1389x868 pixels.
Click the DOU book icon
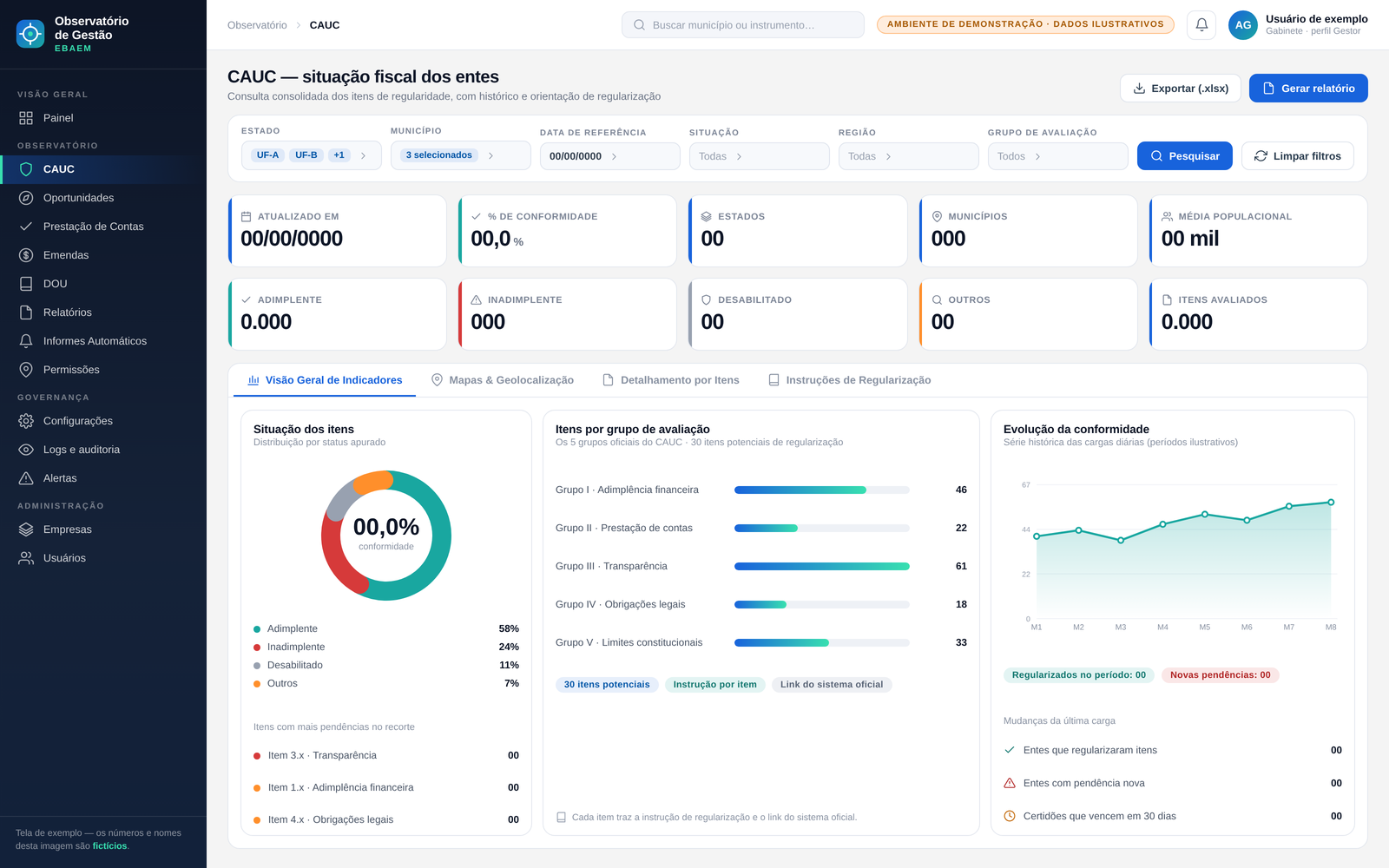coord(26,284)
